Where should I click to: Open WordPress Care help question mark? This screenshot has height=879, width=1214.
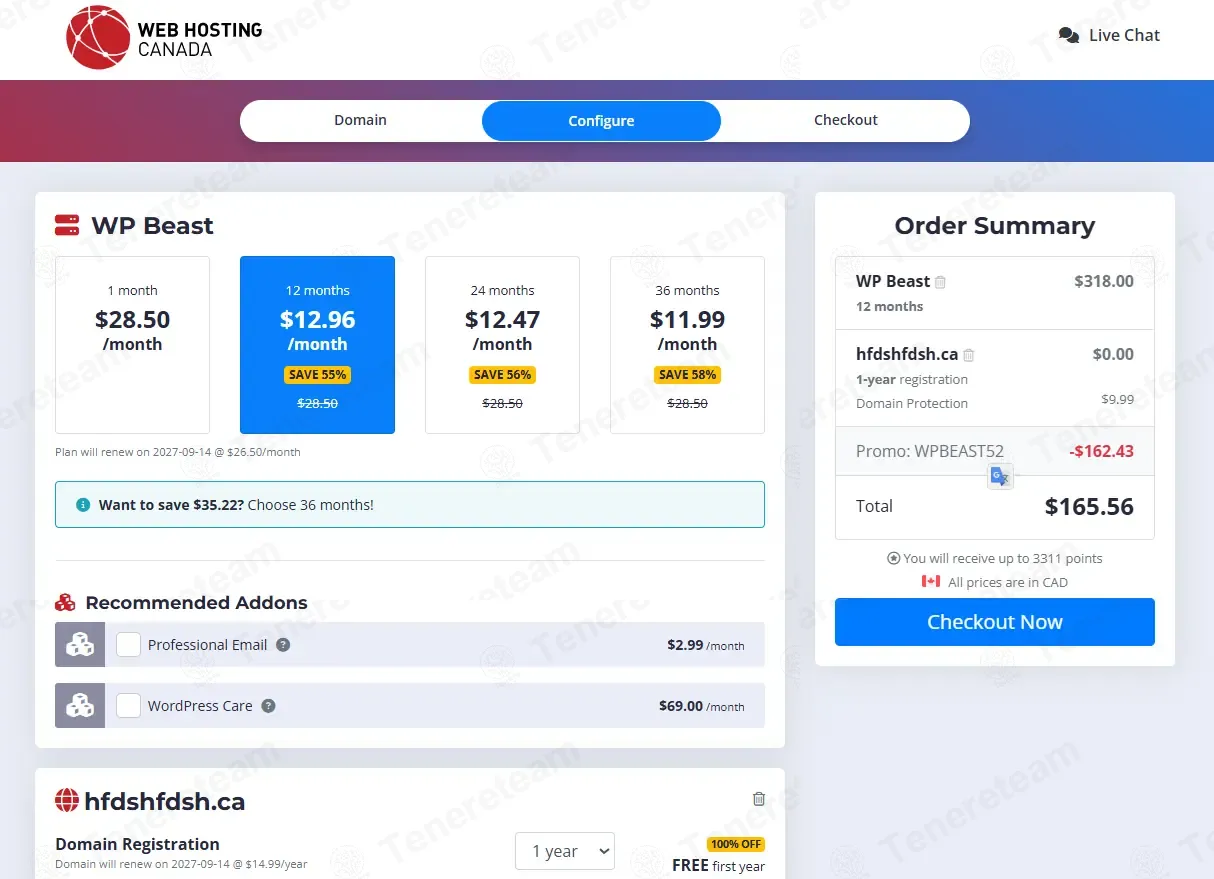(268, 706)
